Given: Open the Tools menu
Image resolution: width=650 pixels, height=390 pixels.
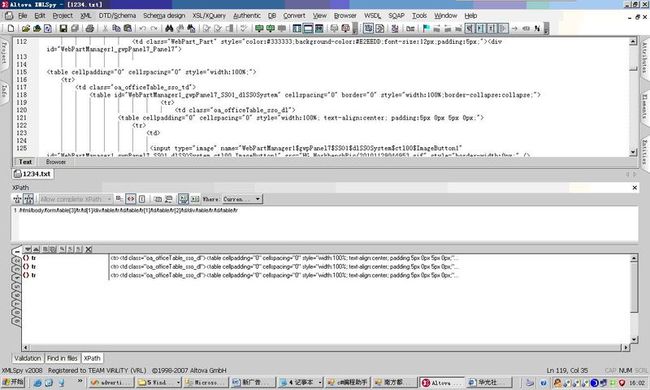Looking at the screenshot, I should tap(419, 16).
